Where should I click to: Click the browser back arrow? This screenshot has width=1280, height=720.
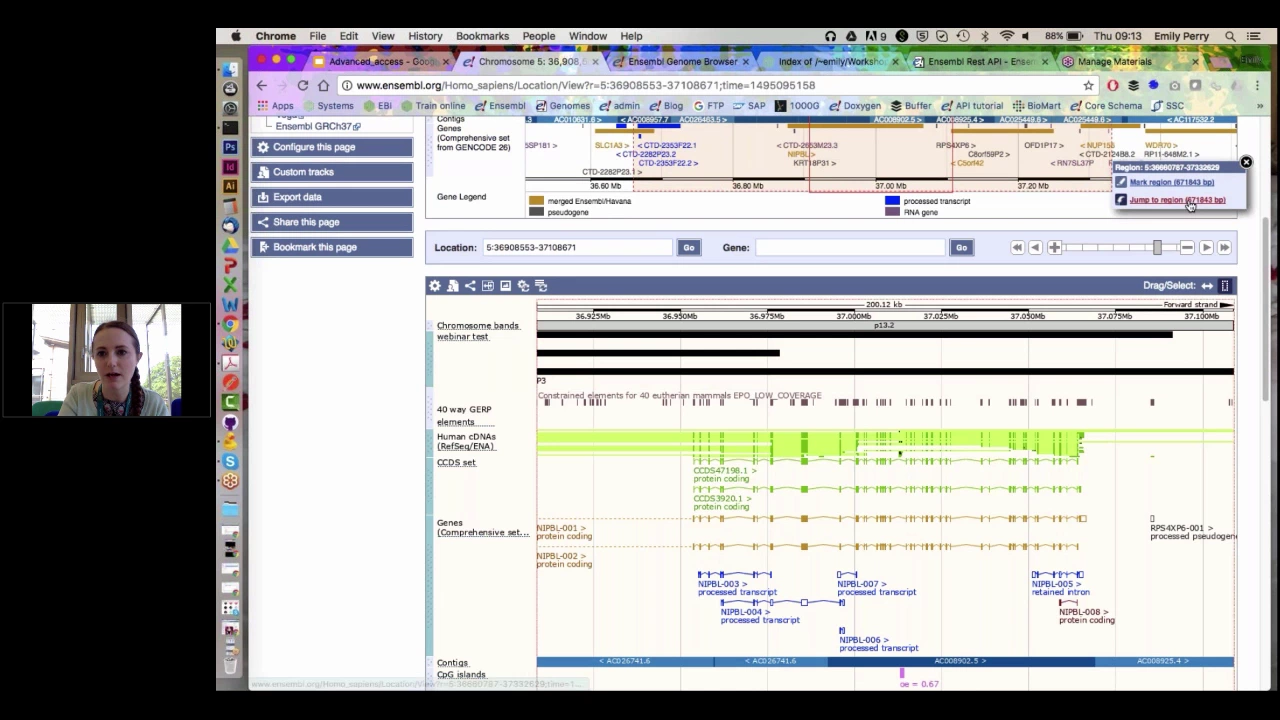(x=262, y=86)
